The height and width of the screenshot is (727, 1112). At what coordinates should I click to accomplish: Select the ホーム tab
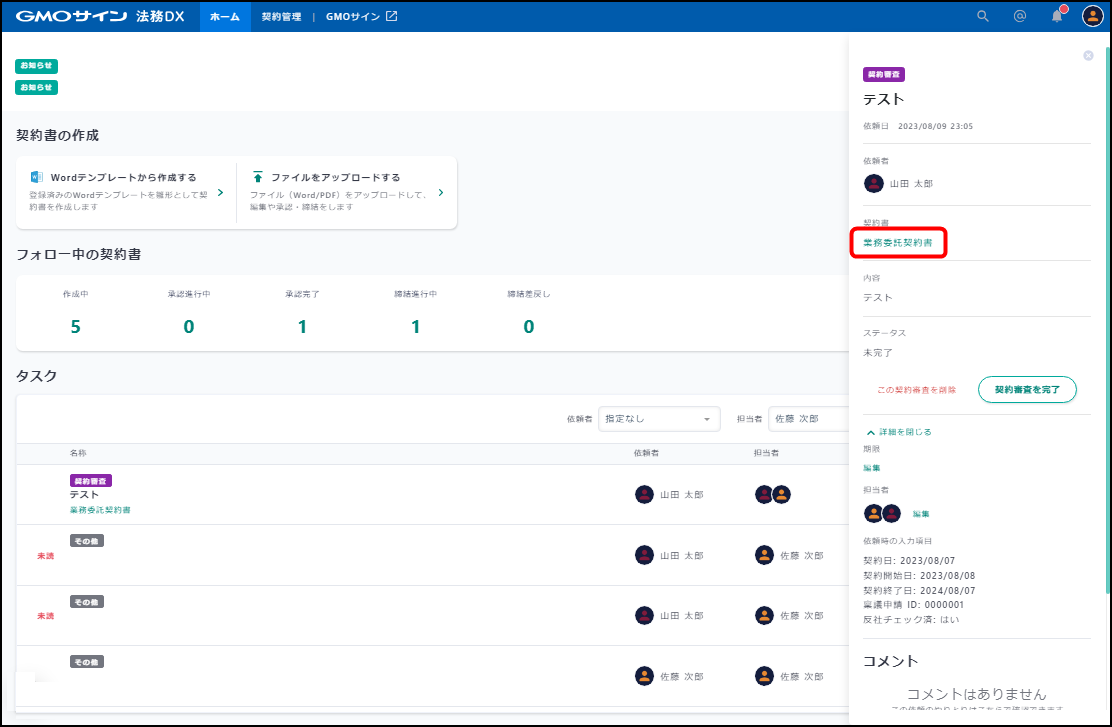click(x=225, y=17)
